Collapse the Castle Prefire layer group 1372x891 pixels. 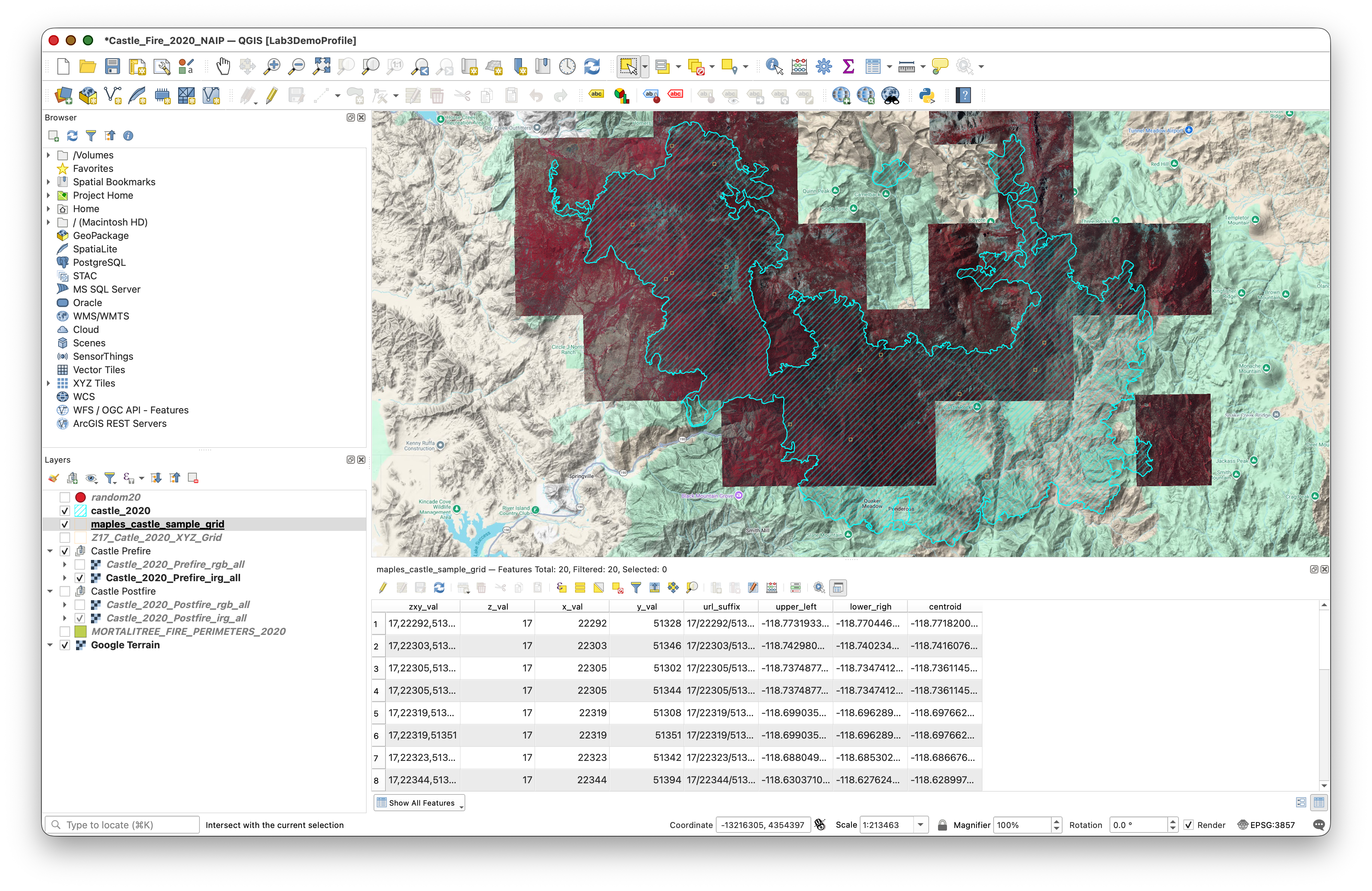coord(50,551)
